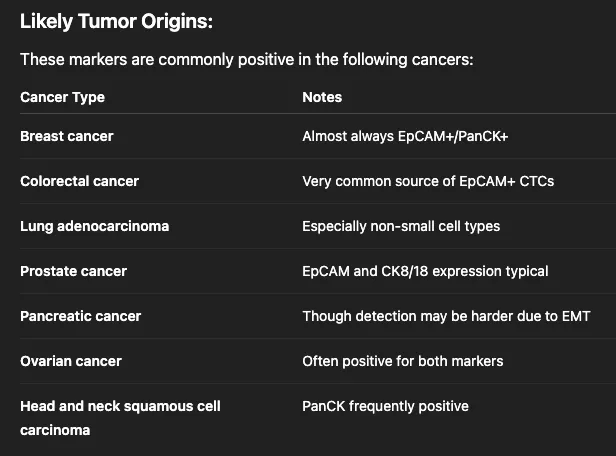Viewport: 616px width, 456px height.
Task: Select the "Ovarian cancer" row label
Action: [71, 361]
